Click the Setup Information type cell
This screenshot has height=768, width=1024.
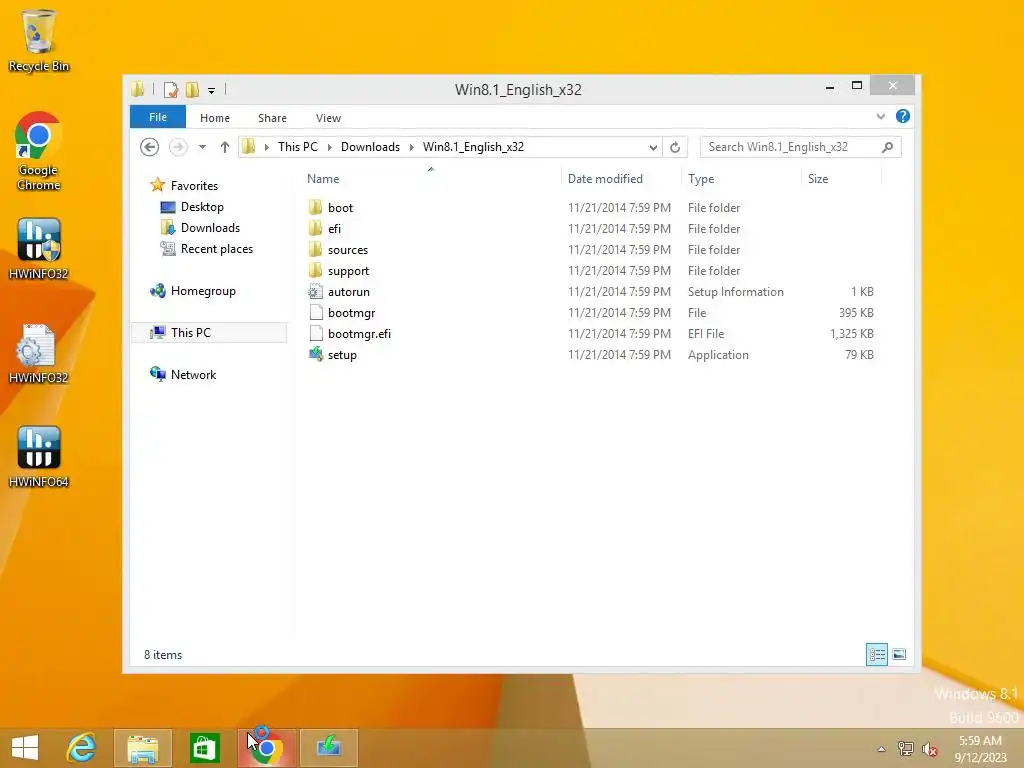pos(735,292)
